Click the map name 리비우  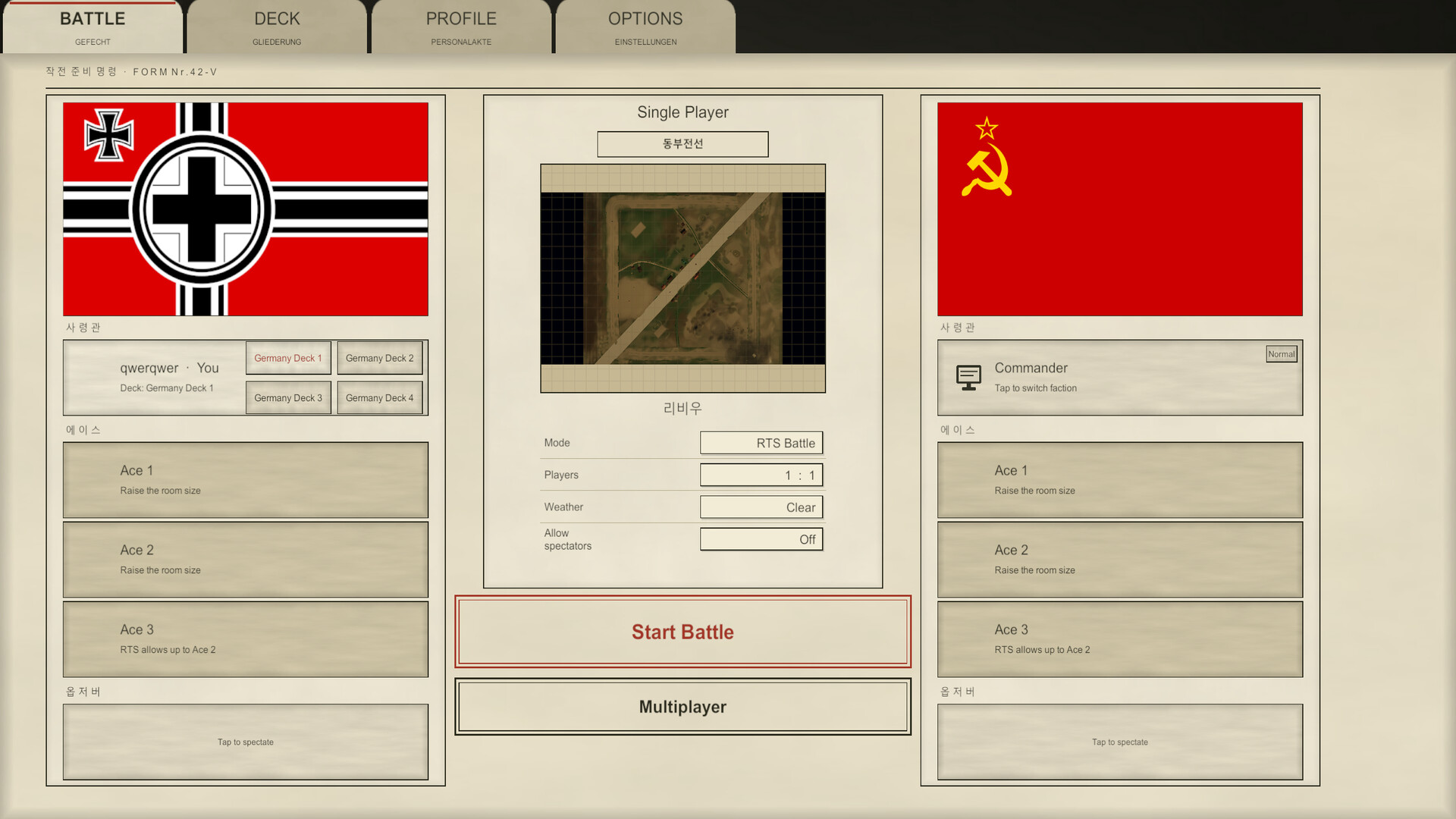click(x=682, y=408)
